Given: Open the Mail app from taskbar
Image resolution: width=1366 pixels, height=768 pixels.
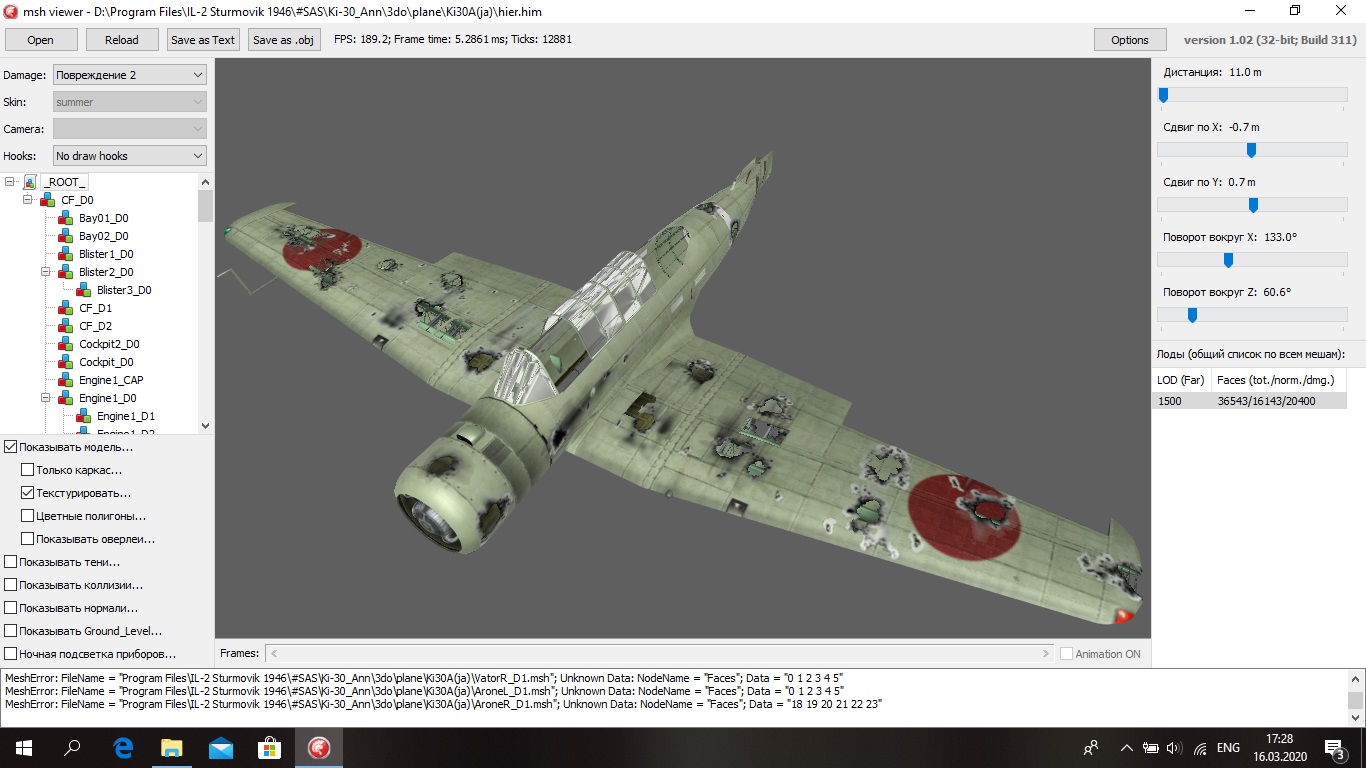Looking at the screenshot, I should (221, 747).
